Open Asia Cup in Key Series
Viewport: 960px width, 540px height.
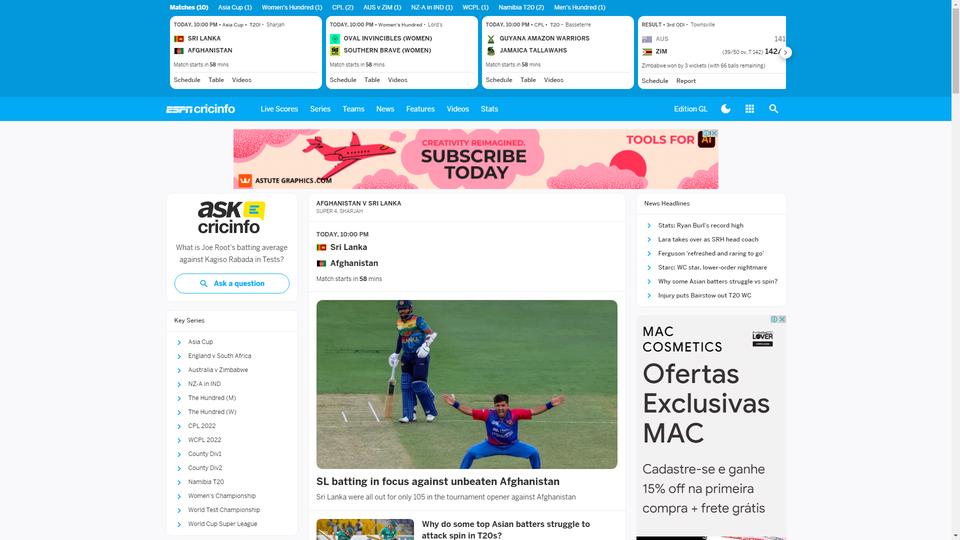(201, 342)
